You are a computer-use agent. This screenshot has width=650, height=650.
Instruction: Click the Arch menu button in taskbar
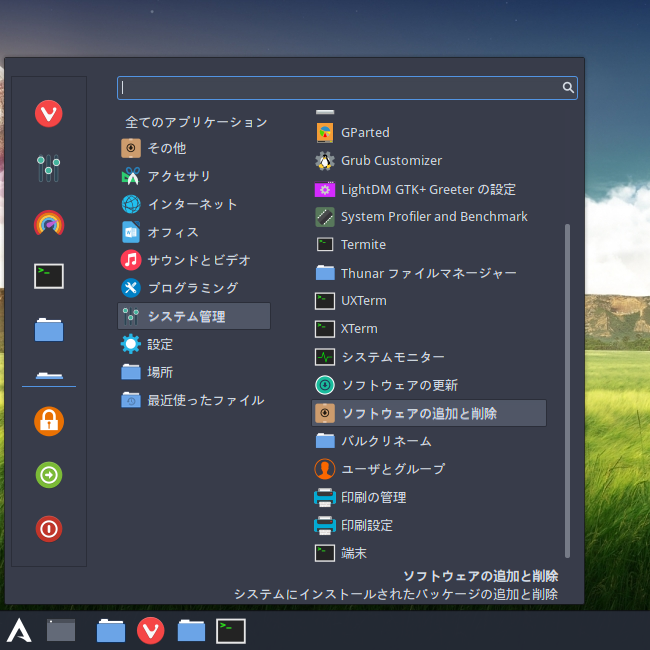pos(19,631)
